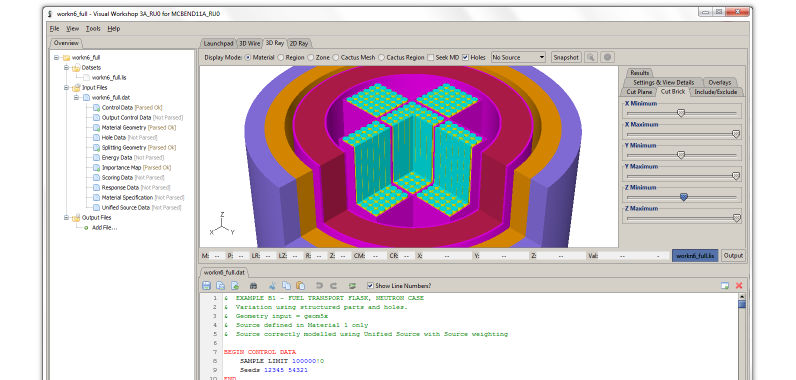The width and height of the screenshot is (796, 380).
Task: Click the Copy icon in editor toolbar
Action: point(286,286)
